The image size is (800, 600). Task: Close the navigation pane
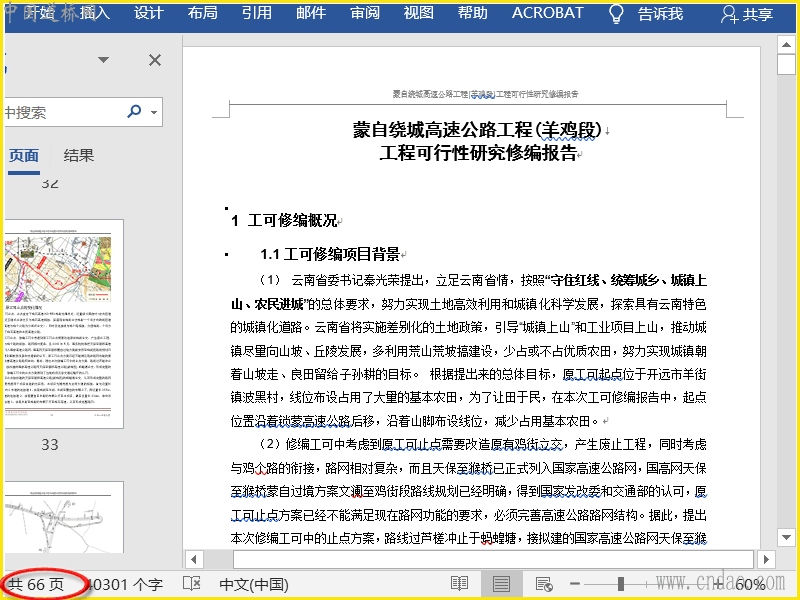click(x=155, y=61)
